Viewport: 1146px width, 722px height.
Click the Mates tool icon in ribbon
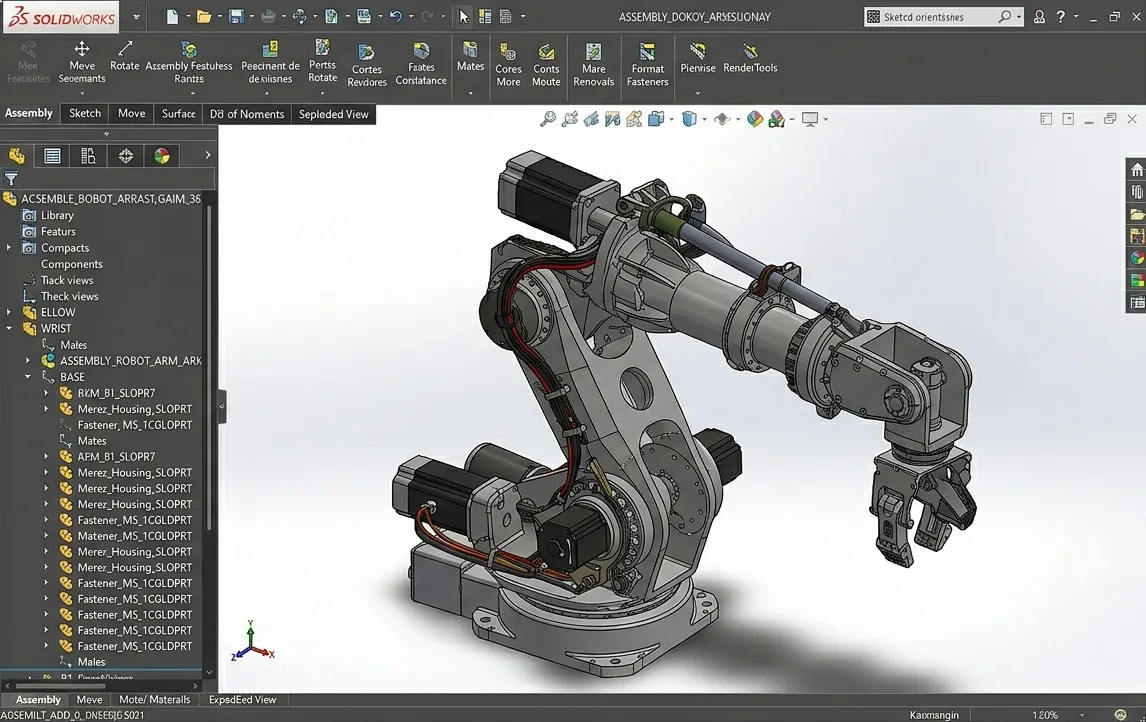click(x=470, y=50)
